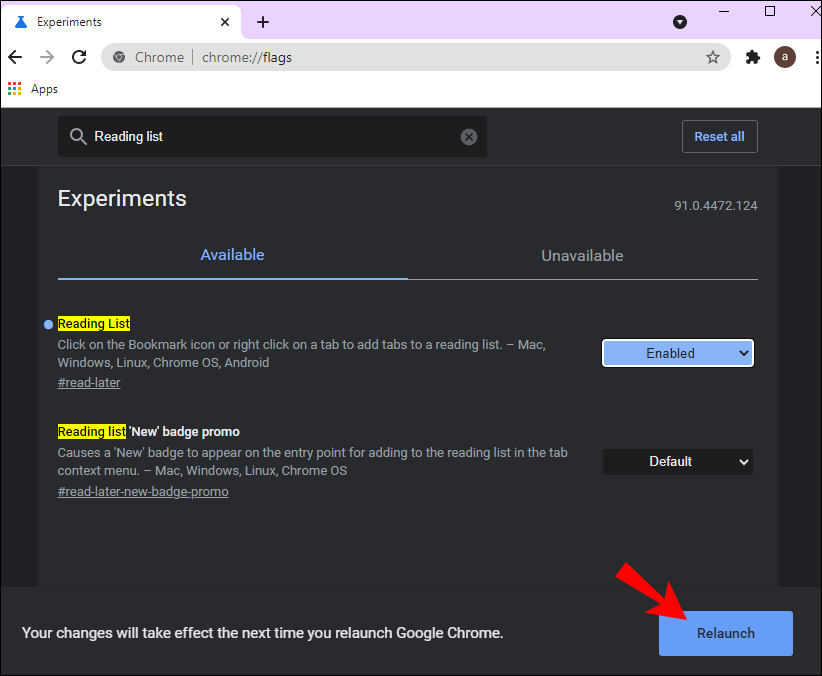Focus the flags search field
Viewport: 822px width, 676px height.
pos(270,137)
